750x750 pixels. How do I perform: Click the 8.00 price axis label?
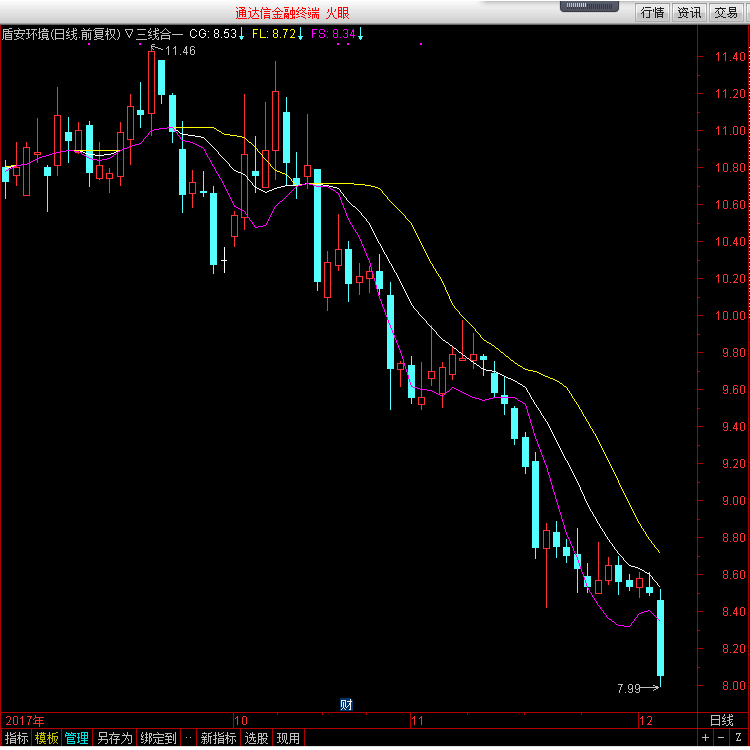[733, 685]
